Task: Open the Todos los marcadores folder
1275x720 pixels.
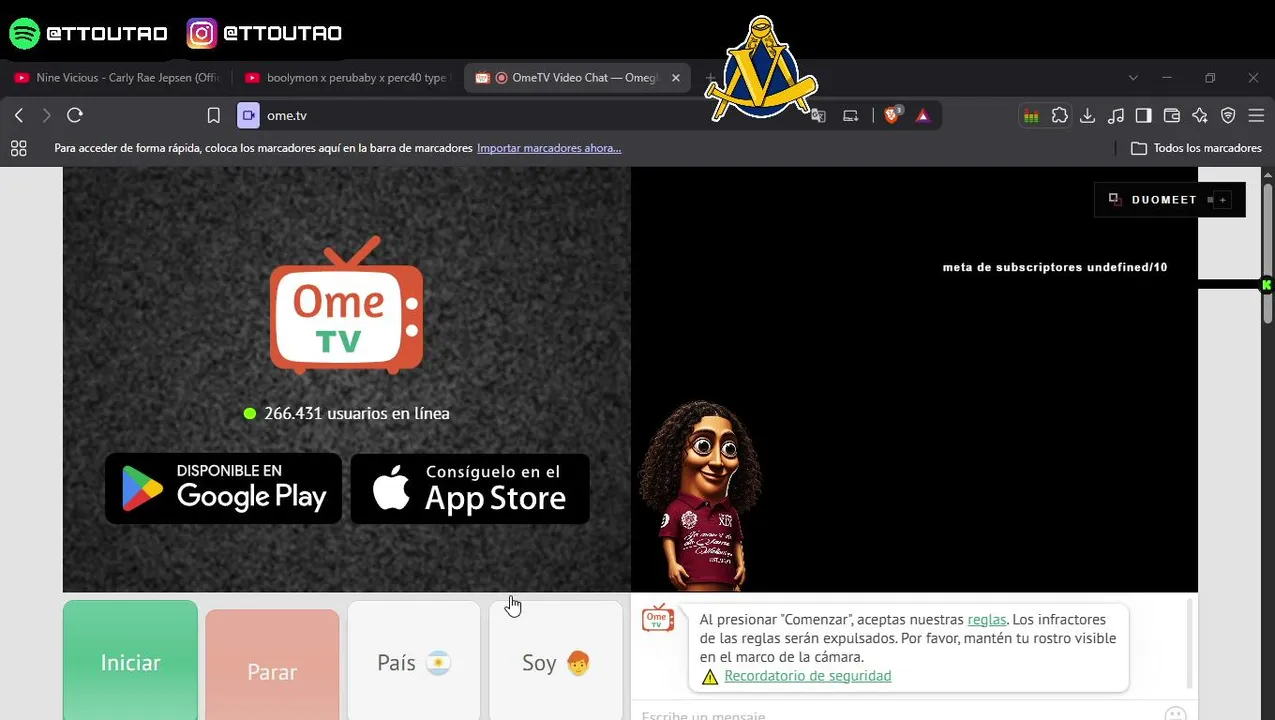Action: click(1196, 148)
